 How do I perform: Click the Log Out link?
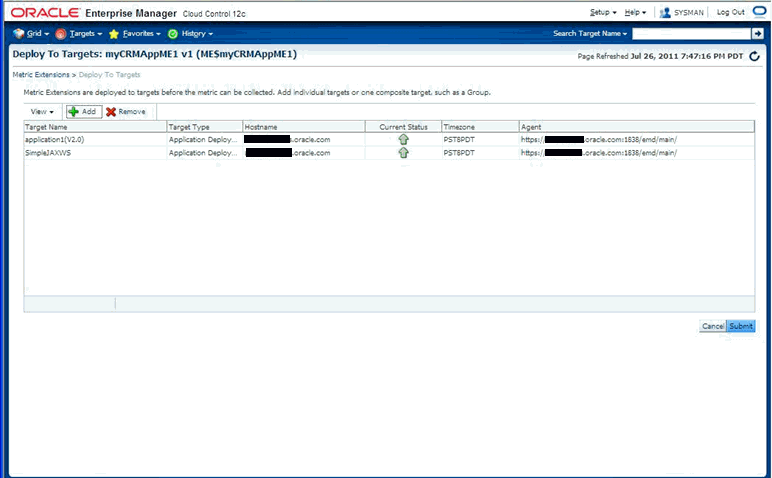tap(731, 12)
